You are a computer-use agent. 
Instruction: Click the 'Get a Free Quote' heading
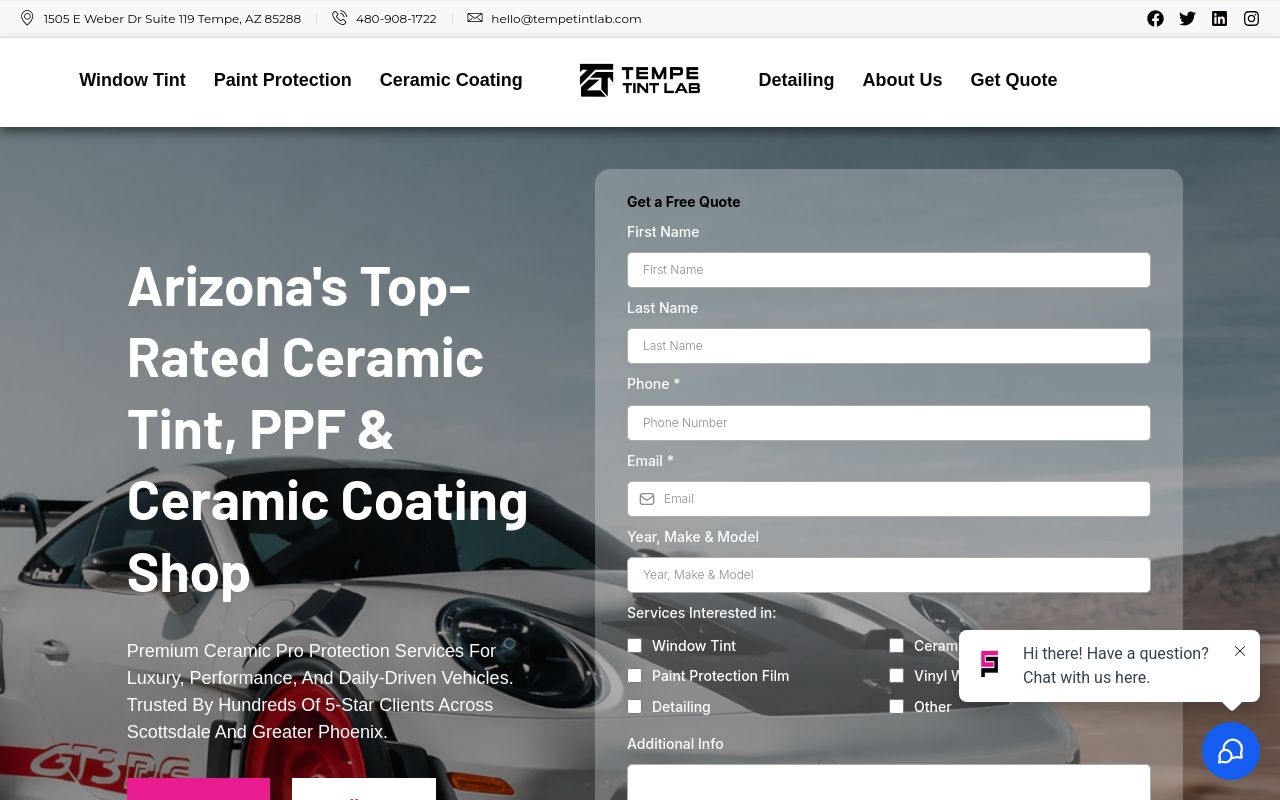683,202
